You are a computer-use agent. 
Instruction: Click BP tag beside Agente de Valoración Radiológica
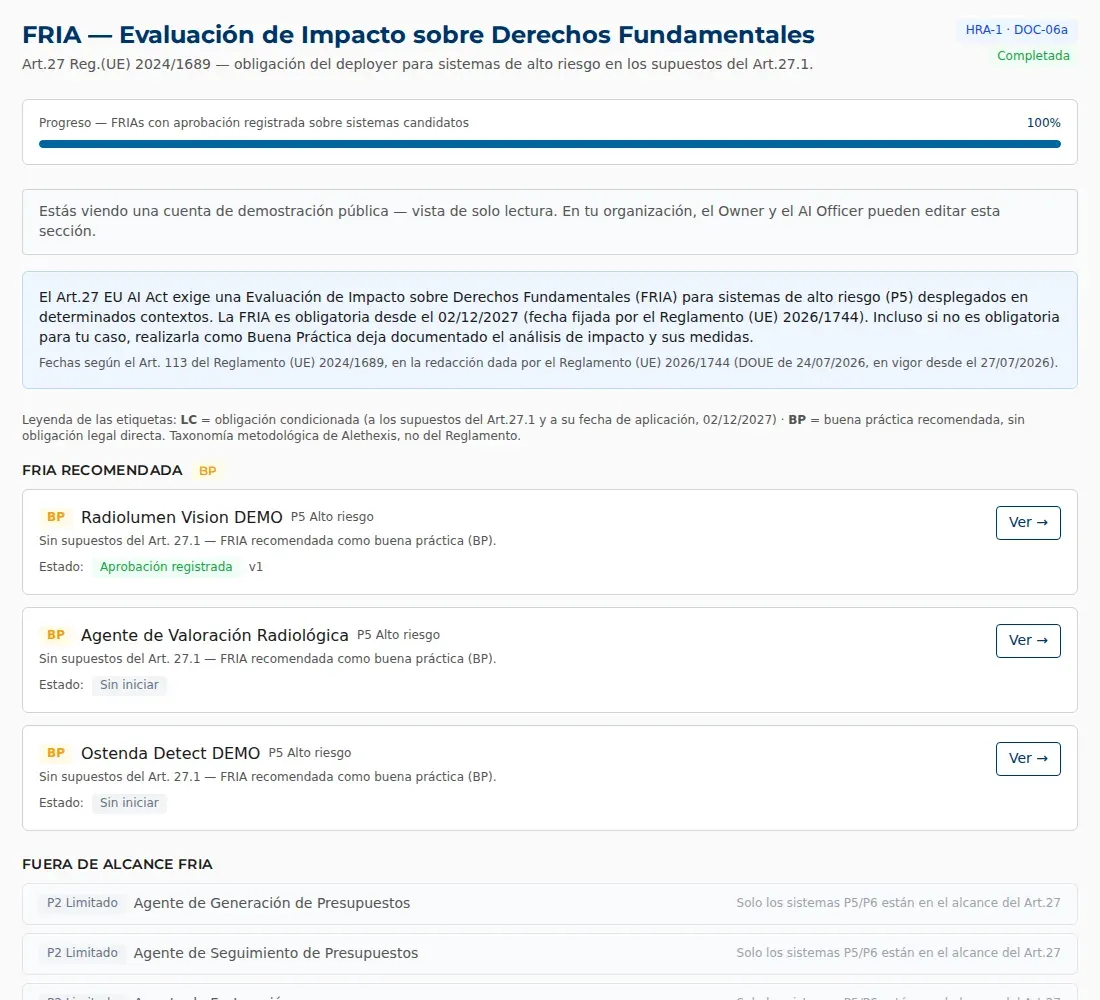point(55,635)
